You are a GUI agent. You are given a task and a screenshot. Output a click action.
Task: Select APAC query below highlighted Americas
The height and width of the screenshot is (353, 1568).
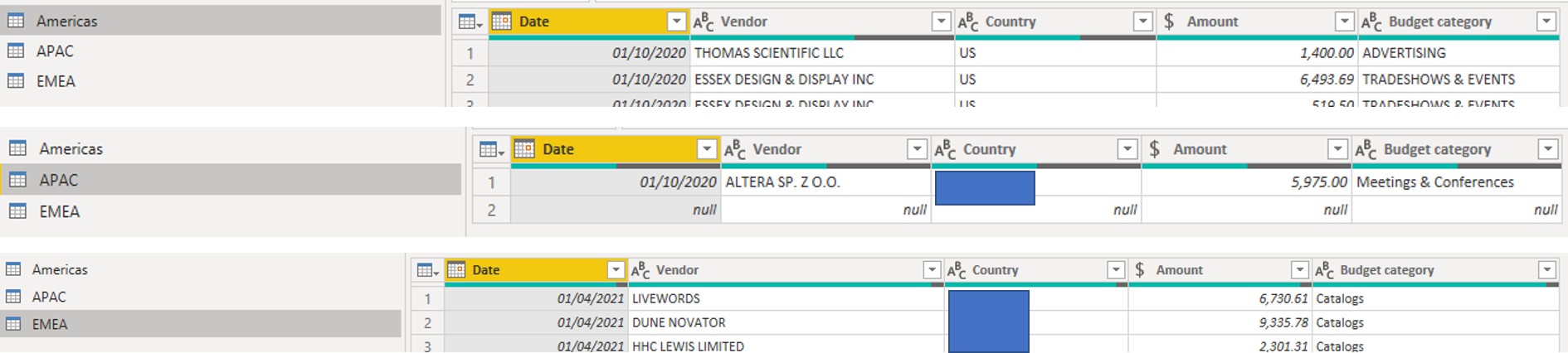click(221, 51)
